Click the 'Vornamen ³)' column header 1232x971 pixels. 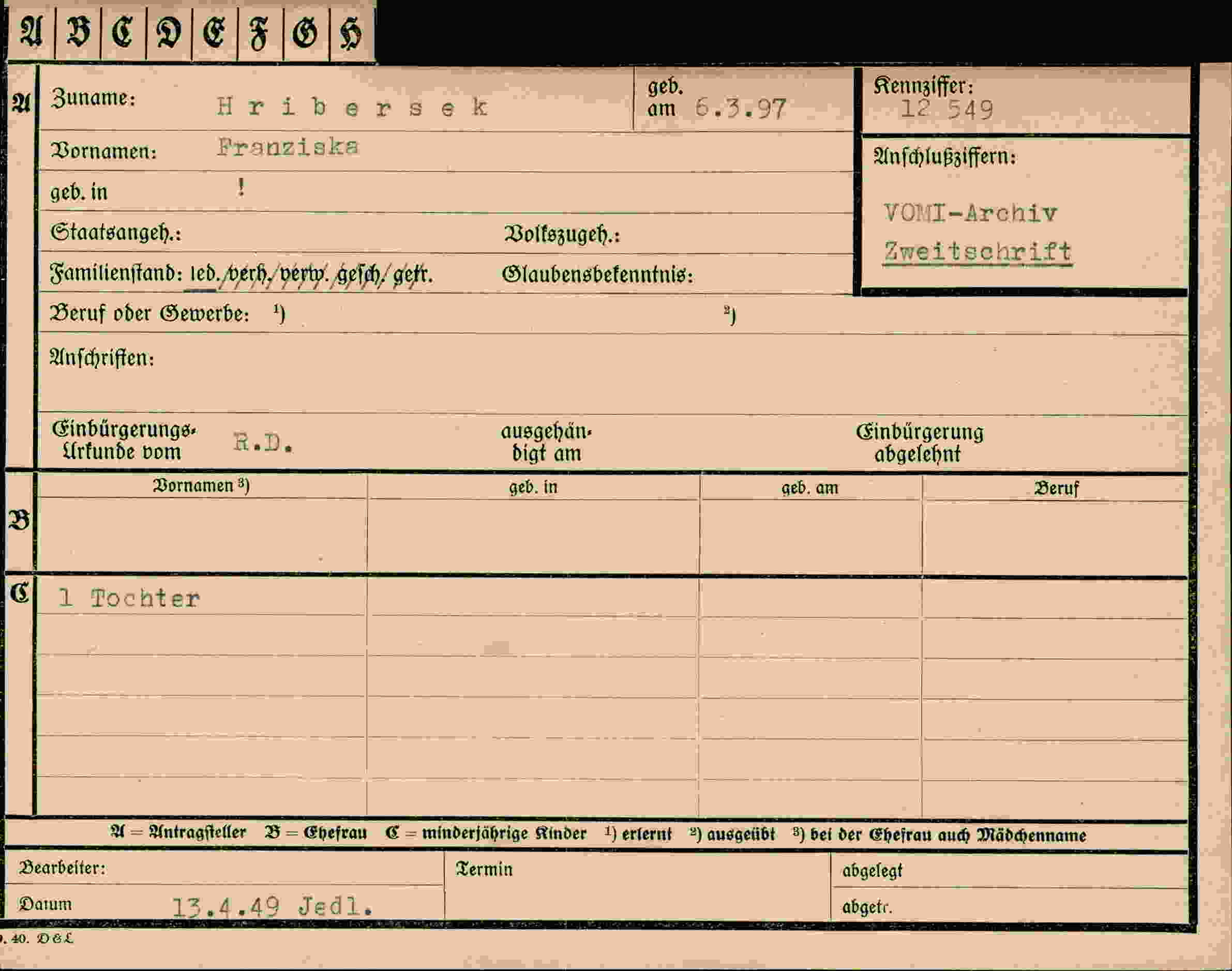201,485
